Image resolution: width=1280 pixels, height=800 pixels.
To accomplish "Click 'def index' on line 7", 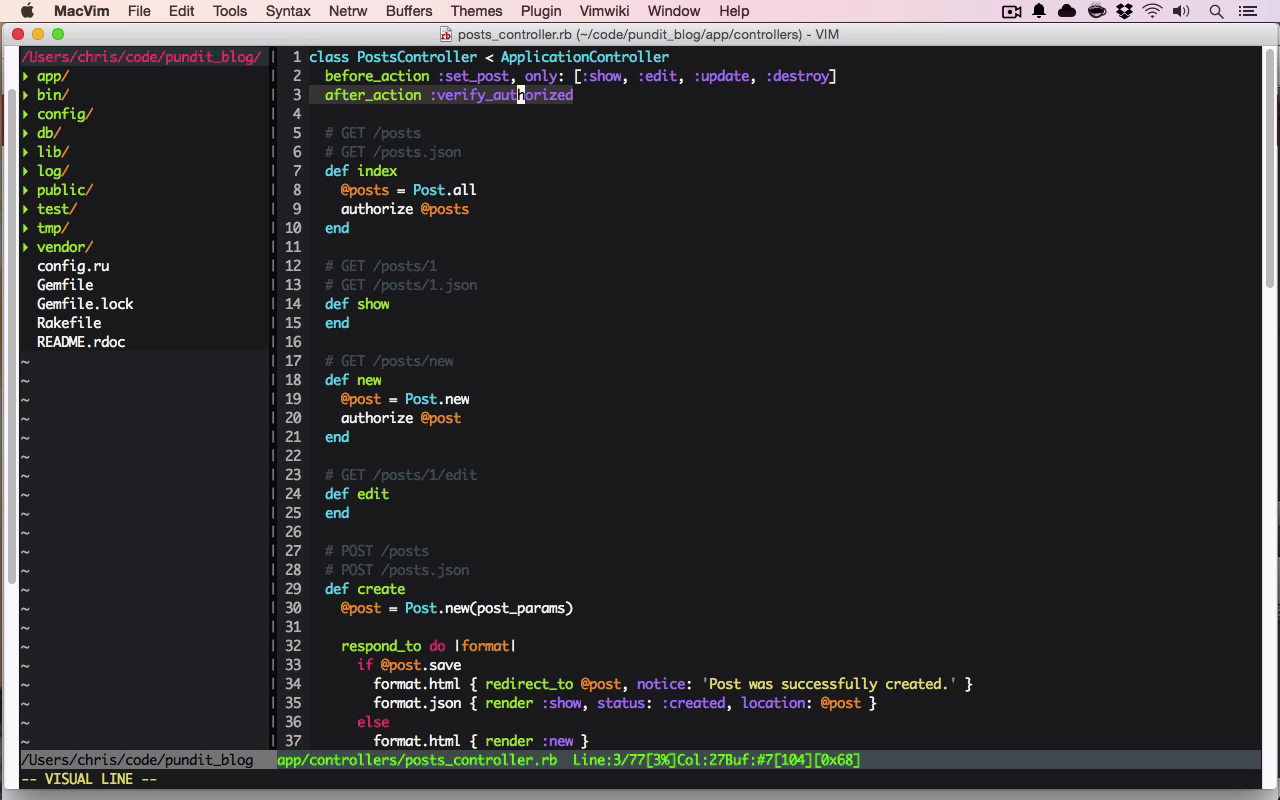I will 361,171.
